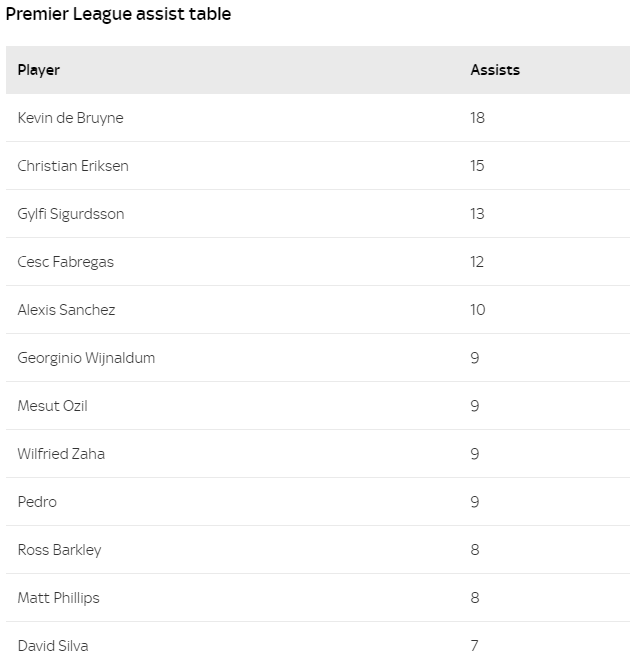Click Ross Barkley player name
Viewport: 630px width, 657px height.
[x=59, y=550]
